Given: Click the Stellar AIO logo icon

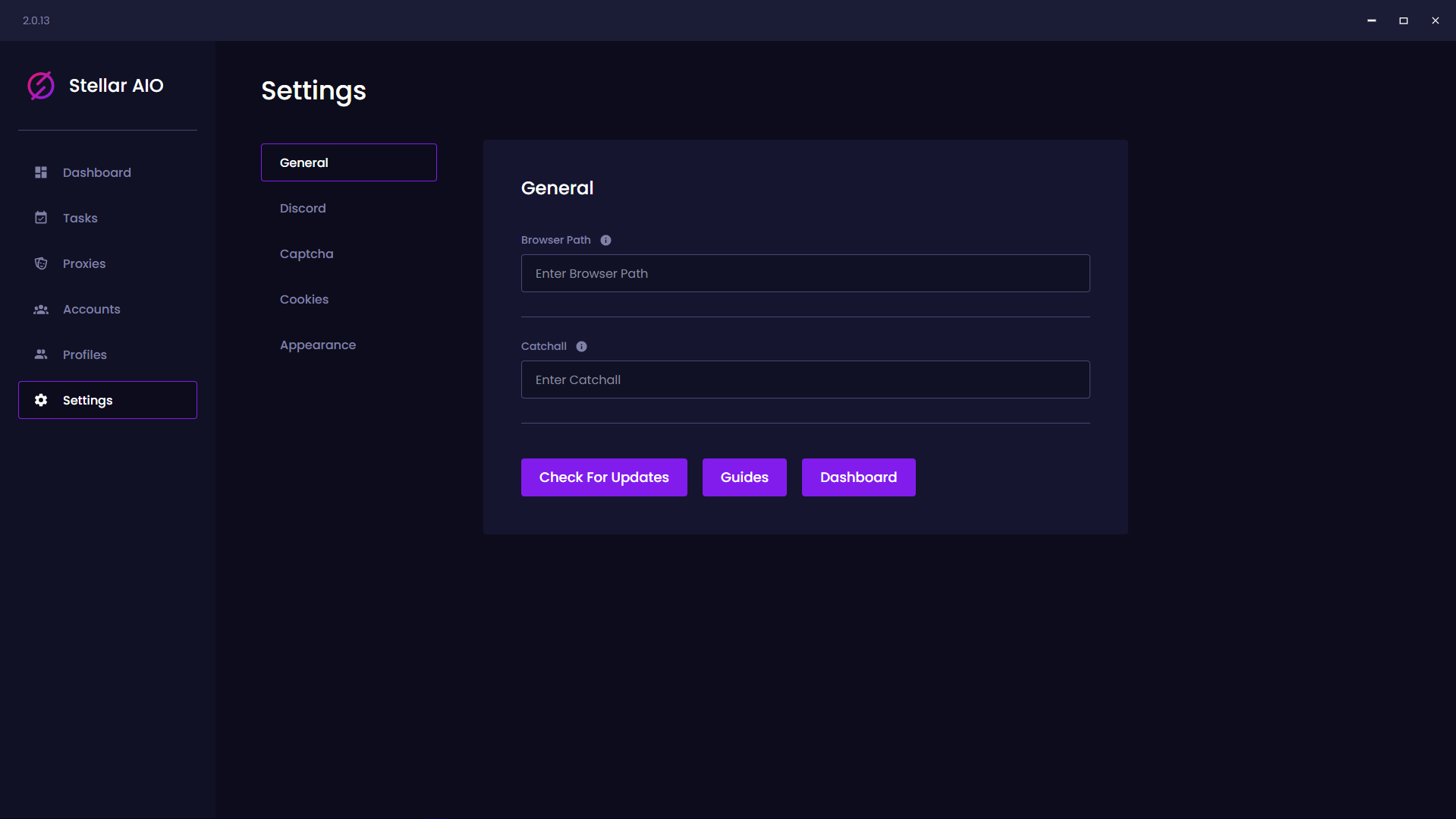Looking at the screenshot, I should (41, 86).
